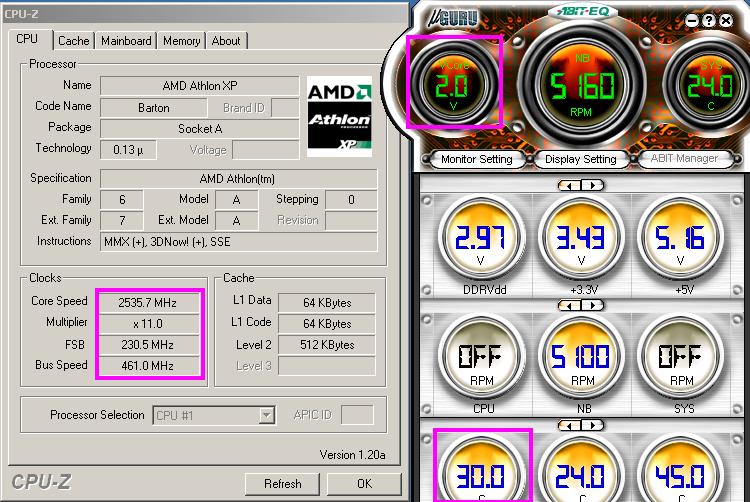Click the VCore 2.0 V gauge
Screen dimensions: 750x502
453,85
